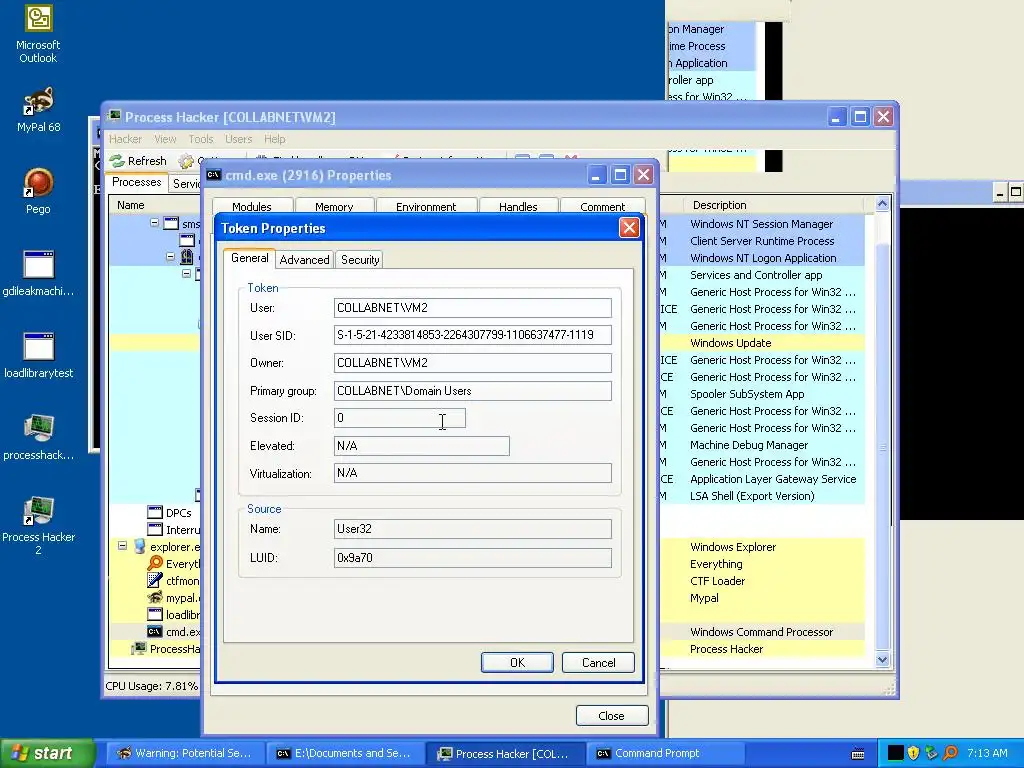Collapse the explorer.exe process tree node

pyautogui.click(x=122, y=545)
